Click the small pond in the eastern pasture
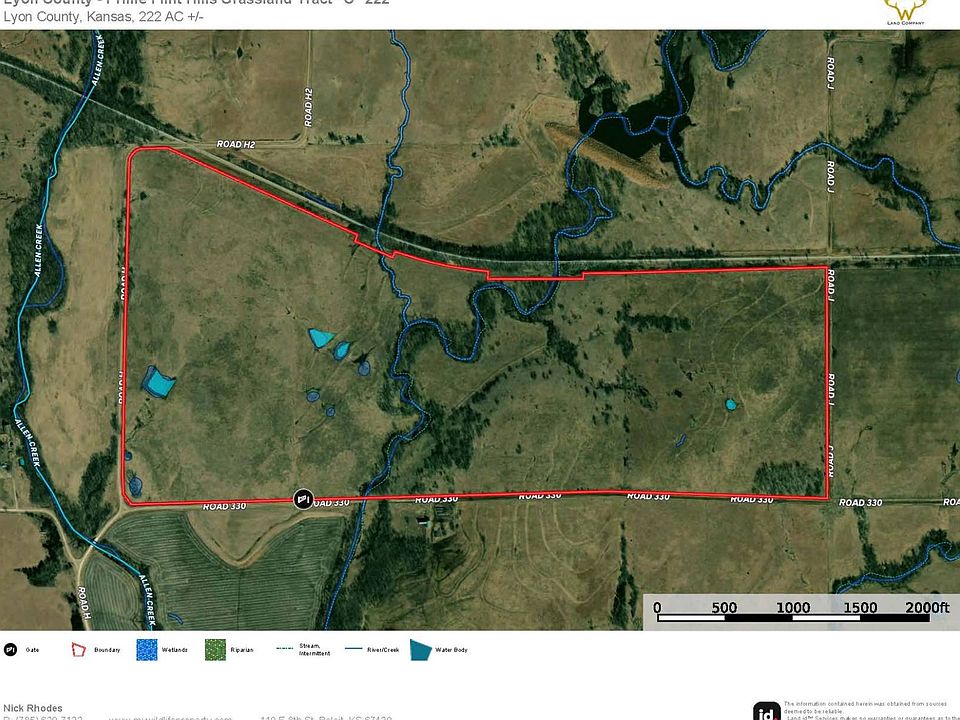960x720 pixels. coord(731,404)
